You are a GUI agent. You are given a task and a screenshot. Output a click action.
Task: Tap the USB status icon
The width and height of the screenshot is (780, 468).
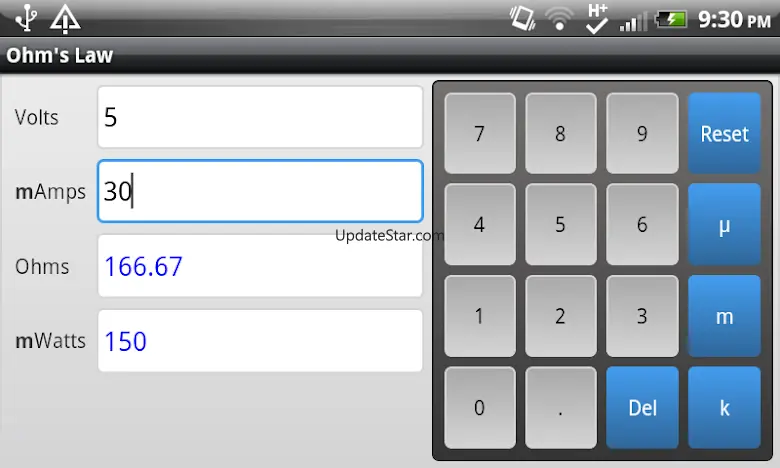[25, 18]
